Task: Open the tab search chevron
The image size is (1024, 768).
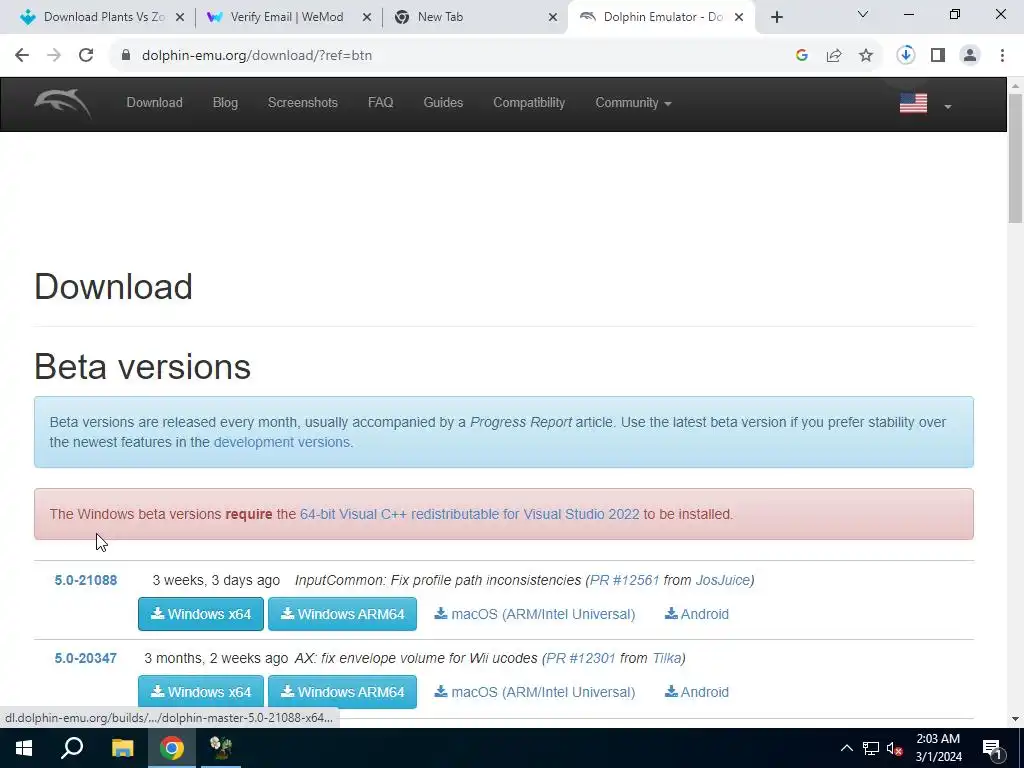Action: pos(863,14)
